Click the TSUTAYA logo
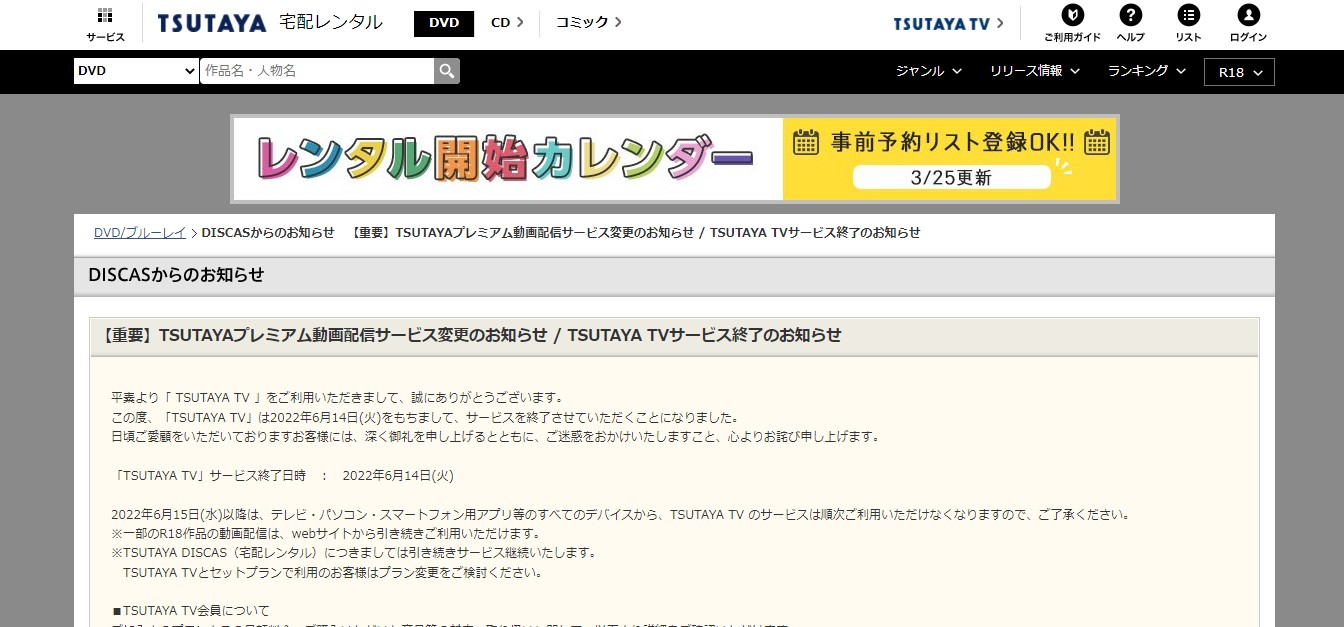 tap(212, 23)
